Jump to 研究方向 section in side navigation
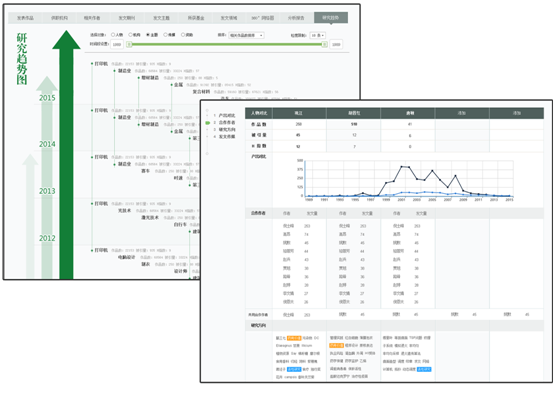The width and height of the screenshot is (558, 397). click(x=227, y=130)
